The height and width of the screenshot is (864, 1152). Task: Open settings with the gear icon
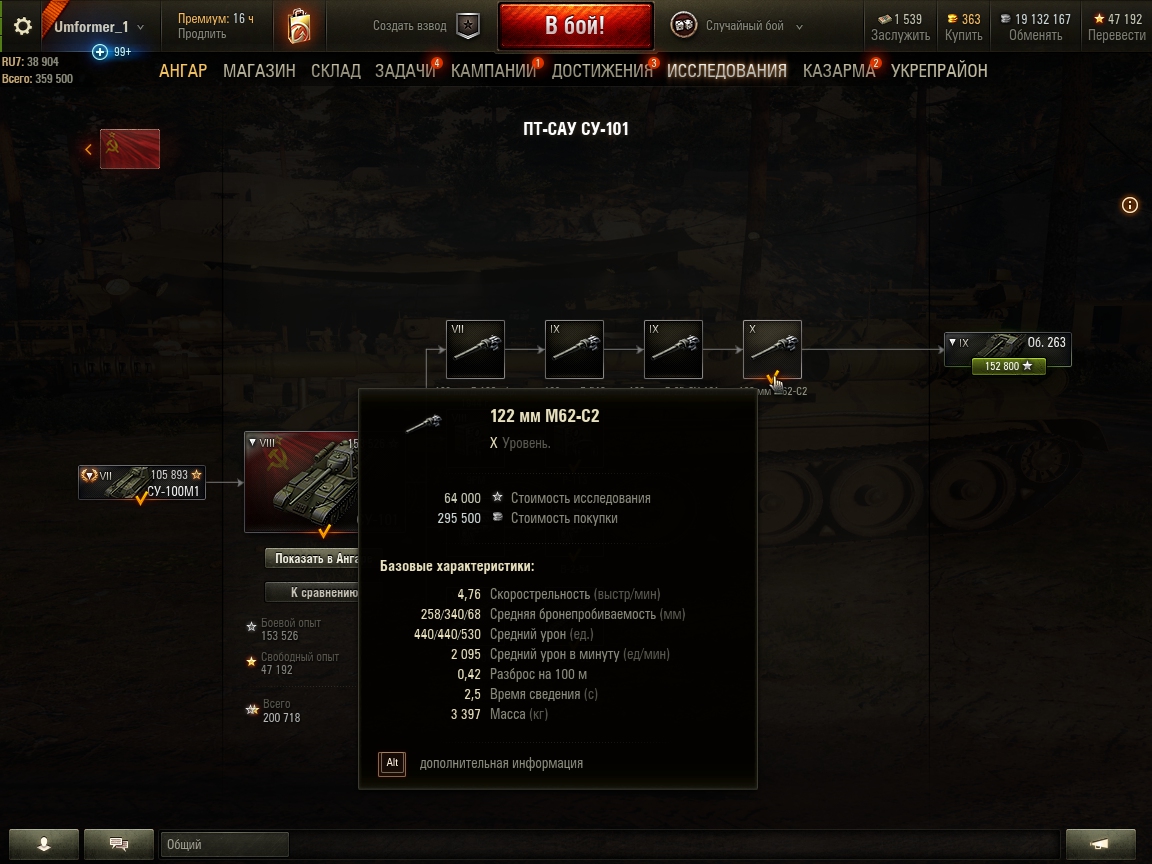tap(23, 26)
